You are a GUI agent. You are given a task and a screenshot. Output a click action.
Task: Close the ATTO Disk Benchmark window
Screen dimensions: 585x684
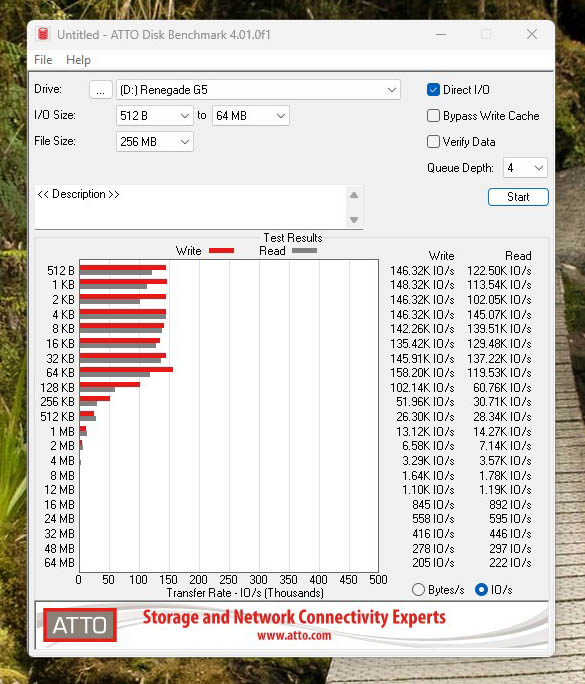point(532,34)
